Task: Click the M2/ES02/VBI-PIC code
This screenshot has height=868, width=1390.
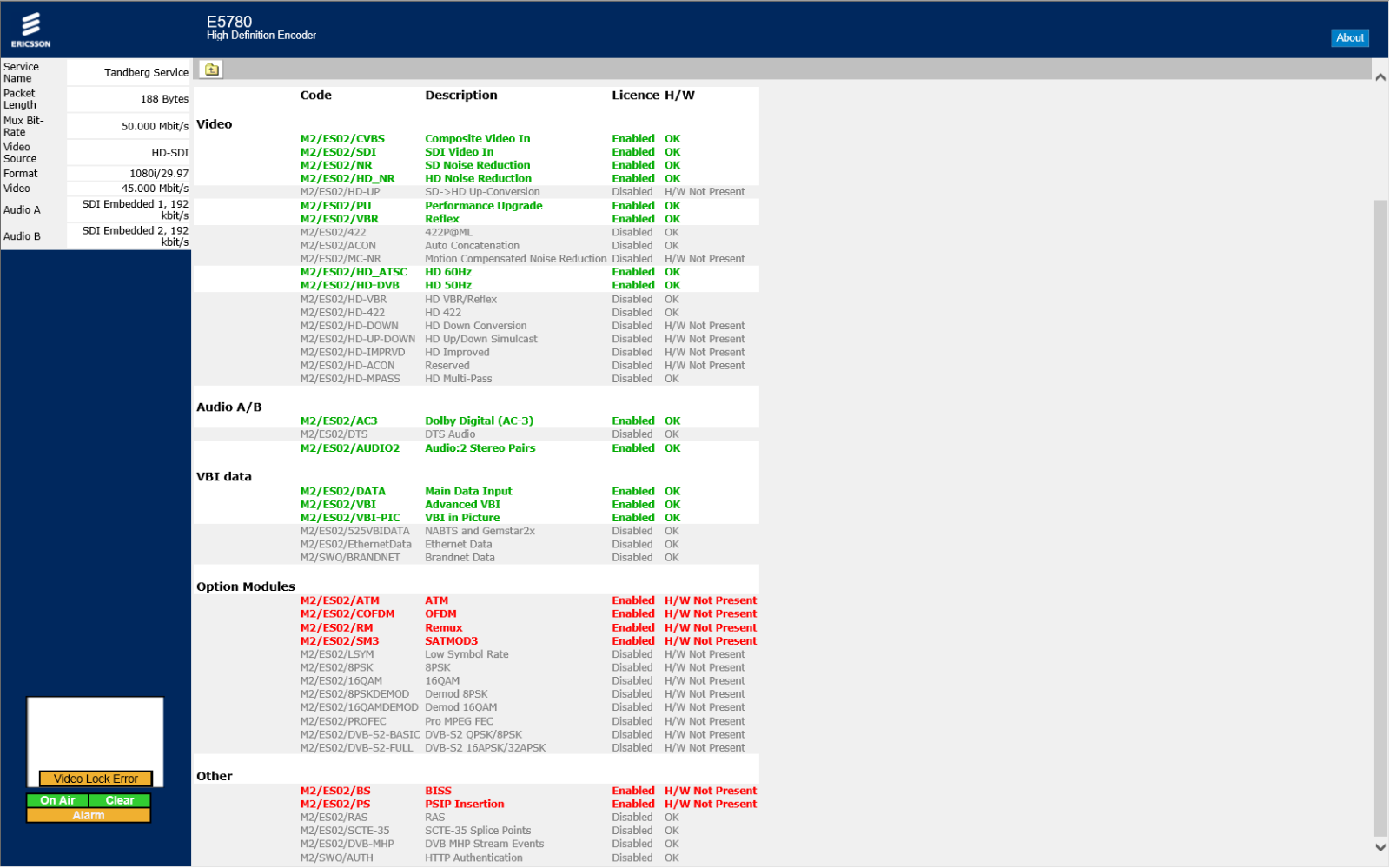Action: click(x=350, y=518)
